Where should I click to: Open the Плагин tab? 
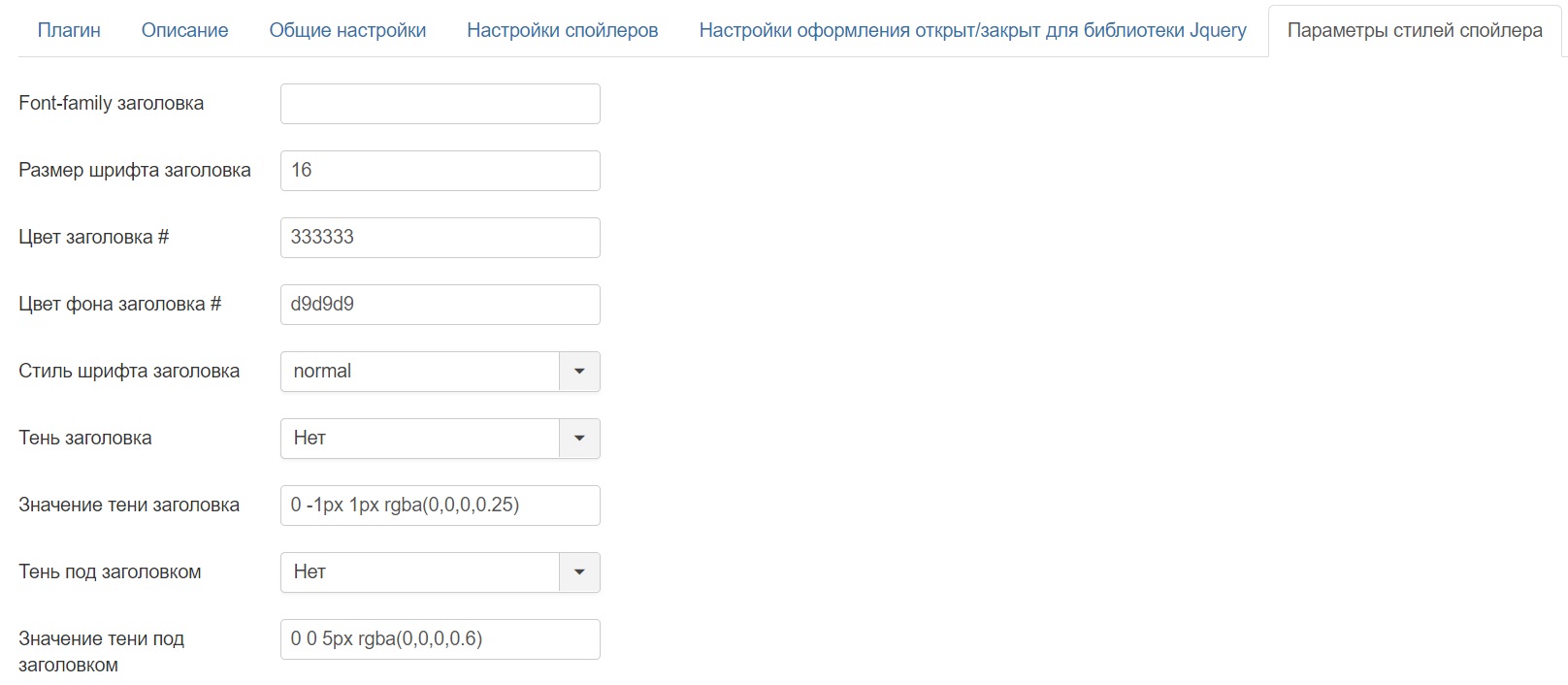pyautogui.click(x=69, y=30)
